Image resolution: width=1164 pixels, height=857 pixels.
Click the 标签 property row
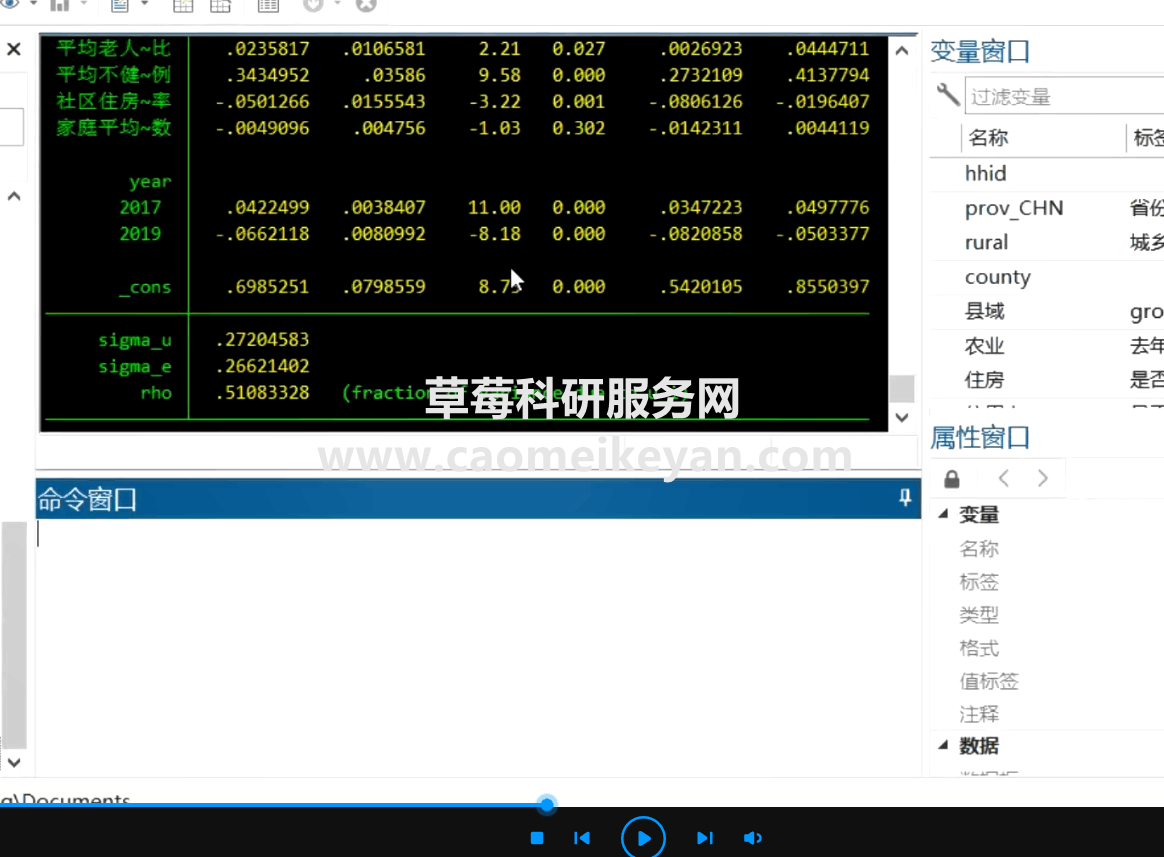click(979, 581)
